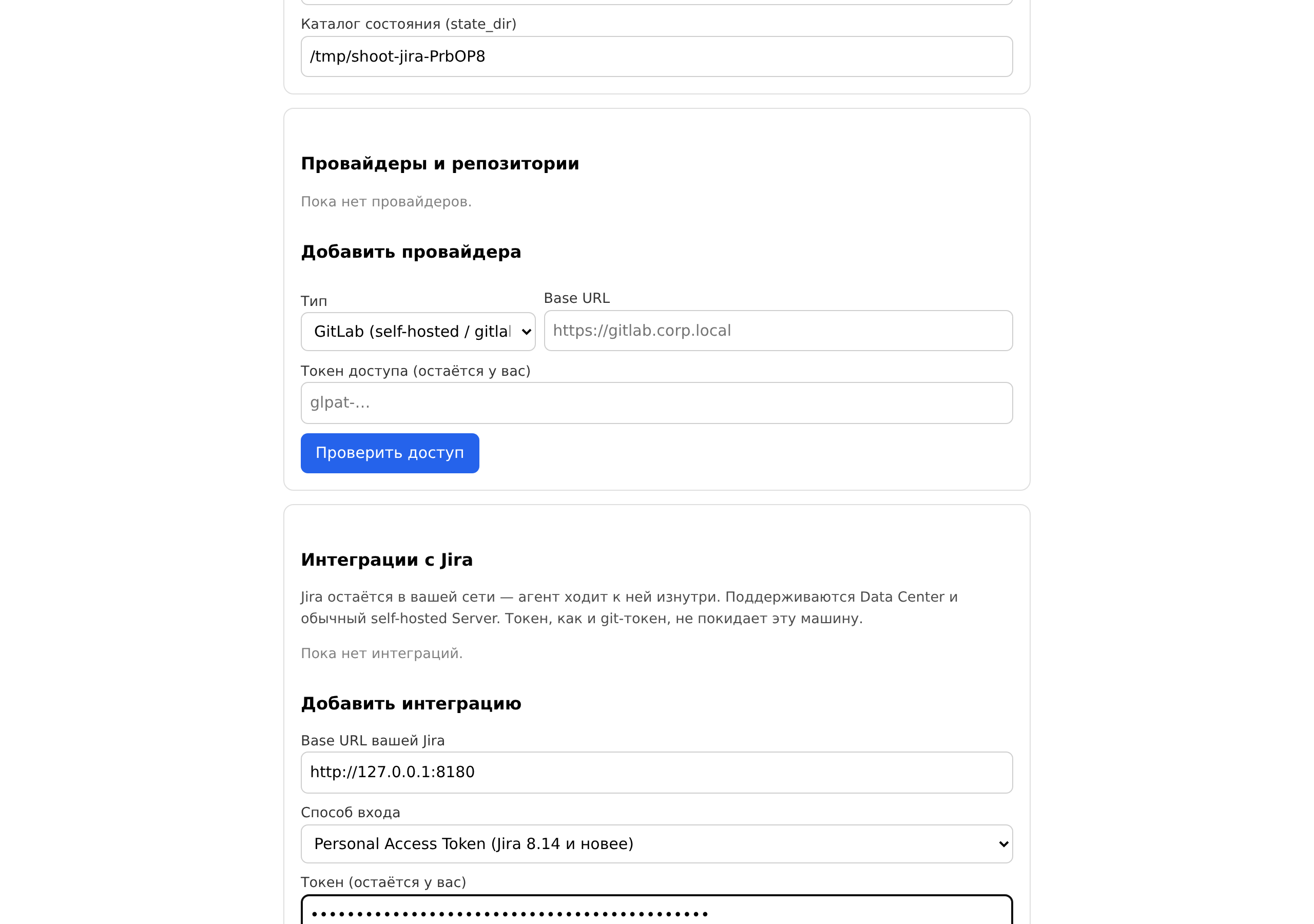Click the 'Пока нет интеграций.' placeholder text

tap(382, 653)
